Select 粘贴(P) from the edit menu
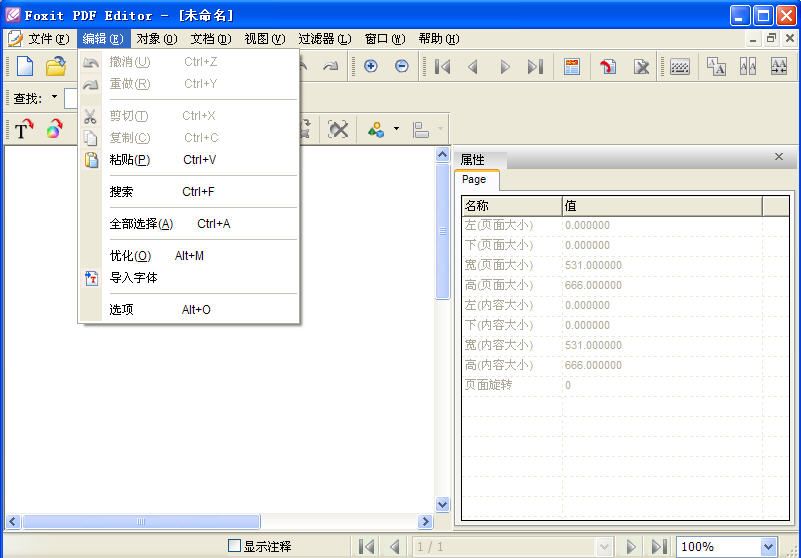This screenshot has width=801, height=558. [x=189, y=160]
